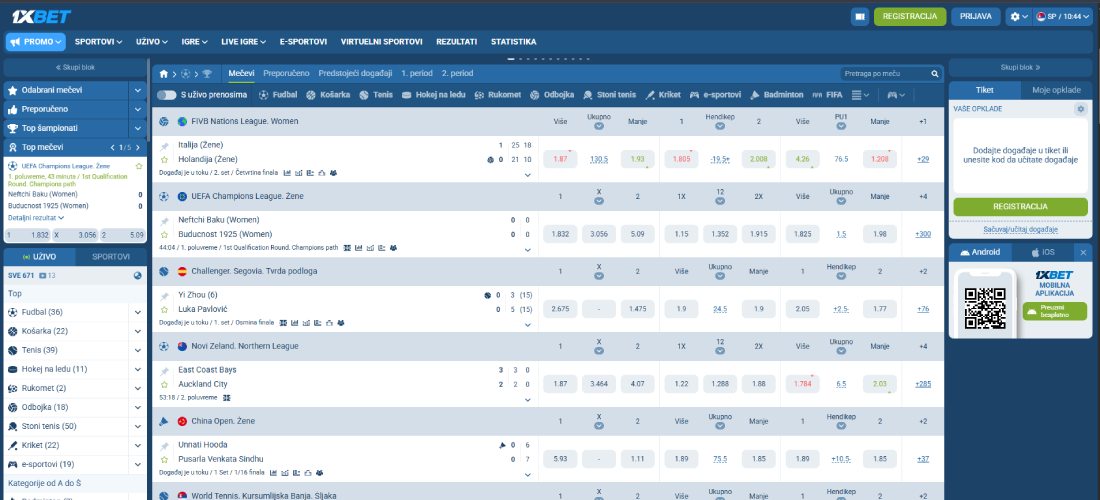The height and width of the screenshot is (500, 1100).
Task: Filter by Tenis in sport filter bar
Action: tap(376, 95)
